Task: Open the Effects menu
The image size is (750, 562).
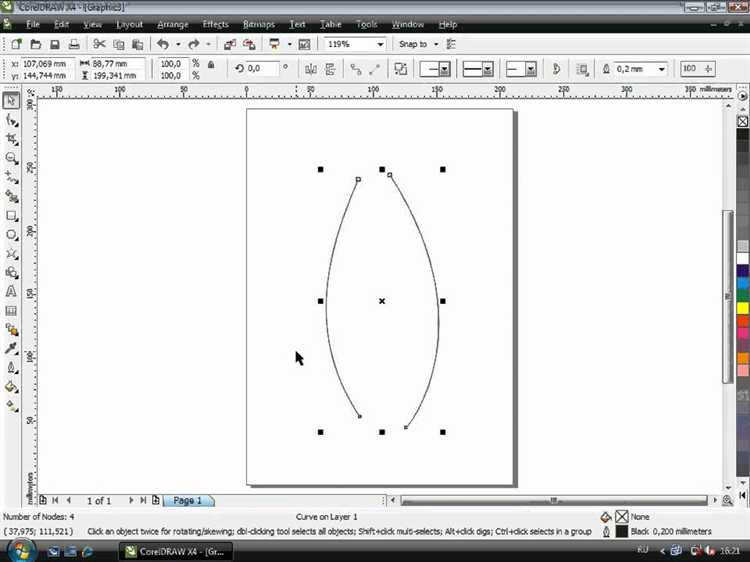Action: pyautogui.click(x=215, y=24)
